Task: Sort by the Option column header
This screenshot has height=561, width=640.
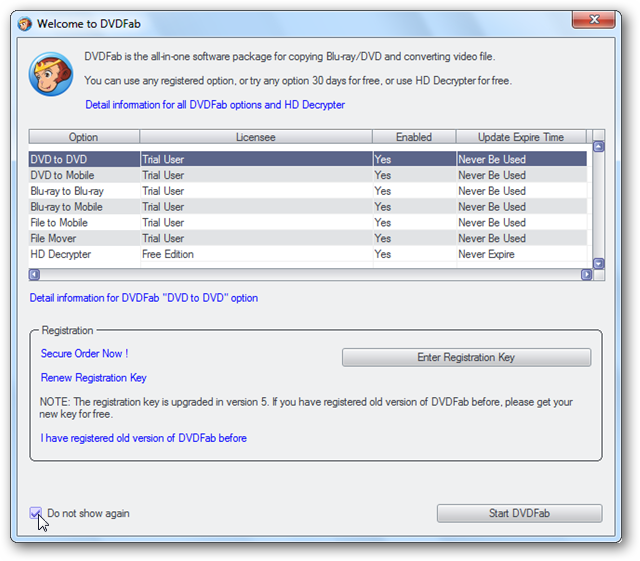Action: click(84, 137)
